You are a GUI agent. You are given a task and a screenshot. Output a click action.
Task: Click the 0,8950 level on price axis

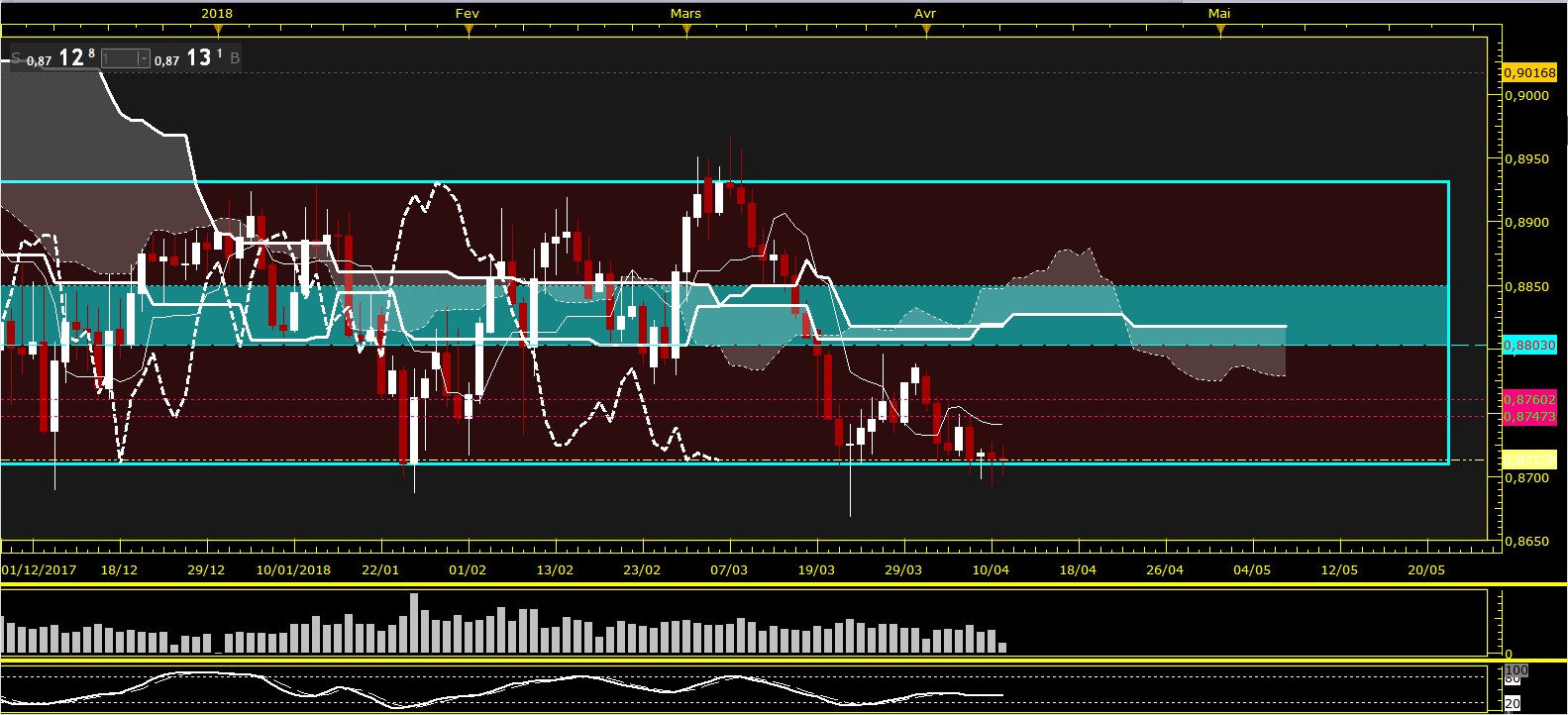coord(1526,158)
